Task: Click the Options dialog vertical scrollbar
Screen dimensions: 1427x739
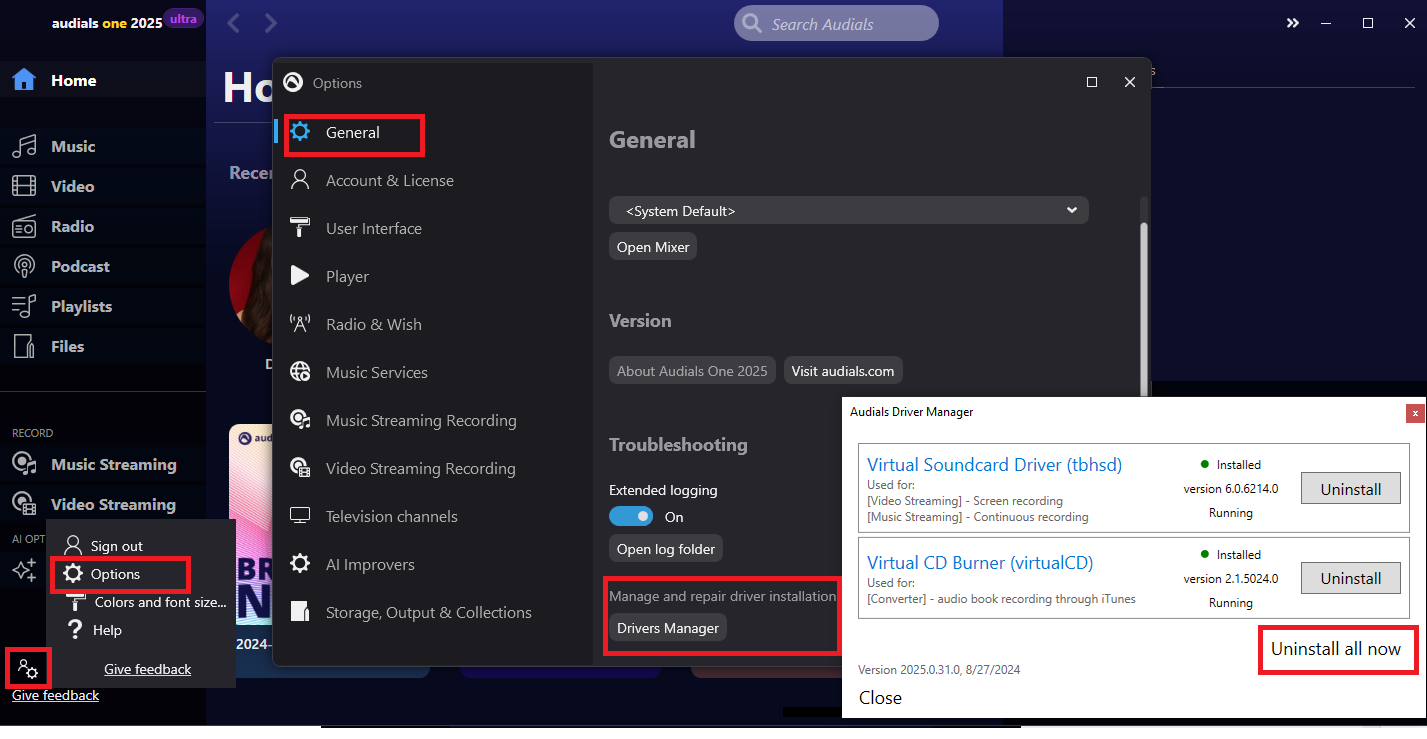Action: click(1145, 310)
